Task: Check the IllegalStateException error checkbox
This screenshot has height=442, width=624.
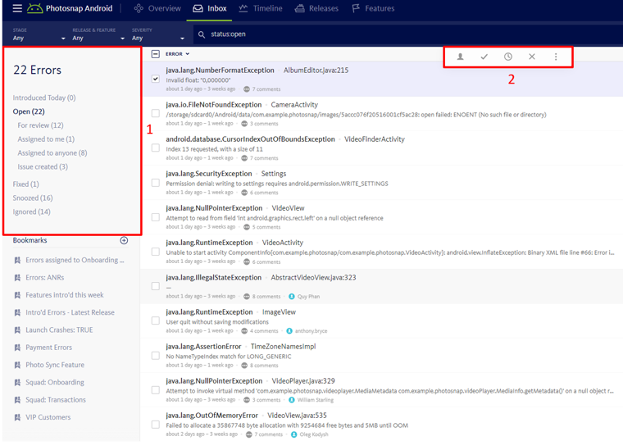Action: click(x=156, y=286)
